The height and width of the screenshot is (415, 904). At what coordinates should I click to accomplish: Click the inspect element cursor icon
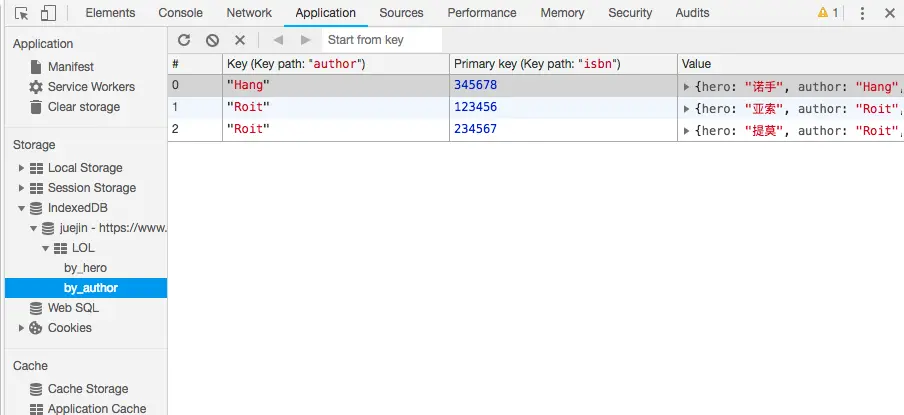coord(22,13)
